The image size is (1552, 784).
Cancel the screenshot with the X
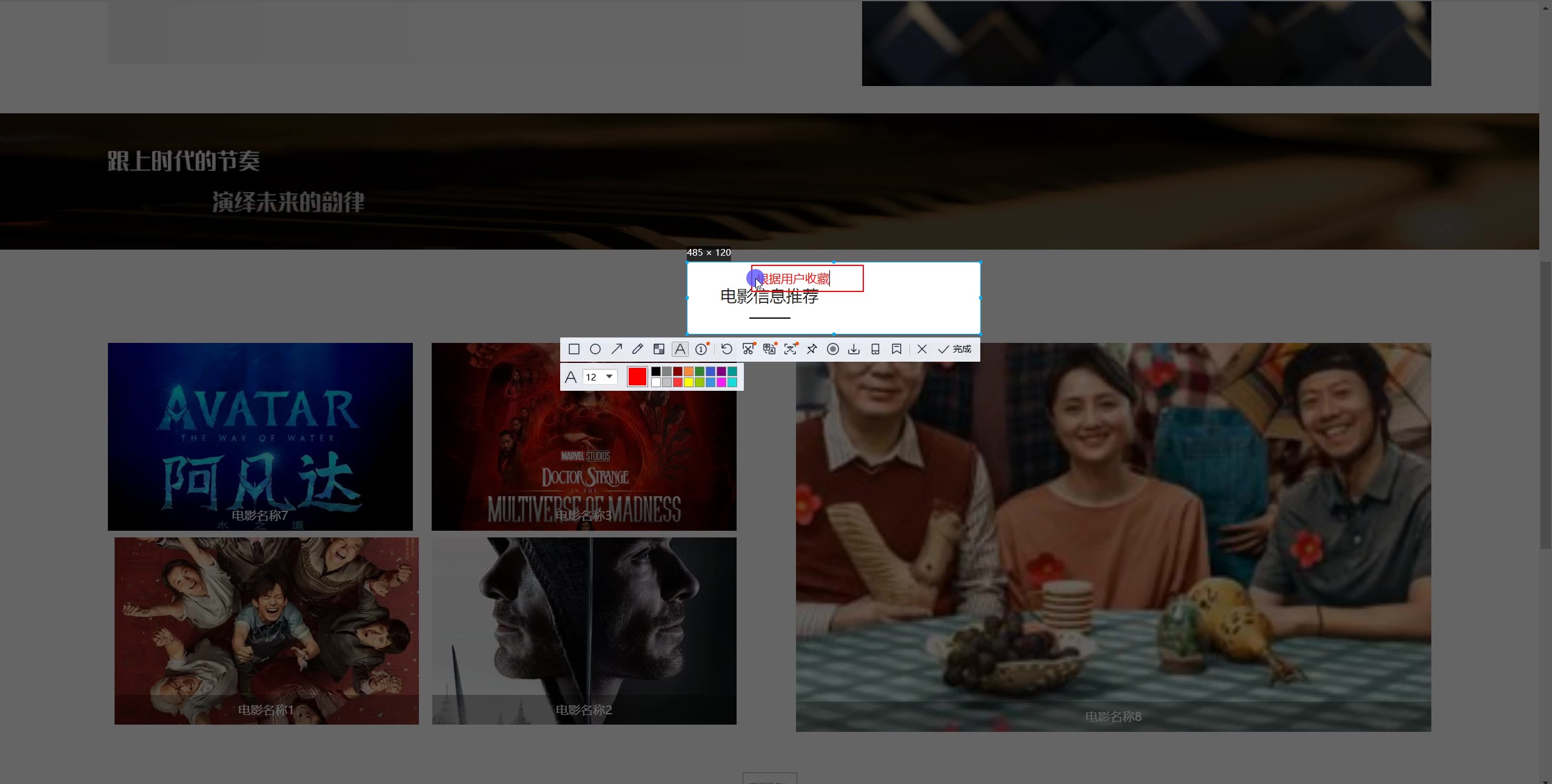(922, 349)
